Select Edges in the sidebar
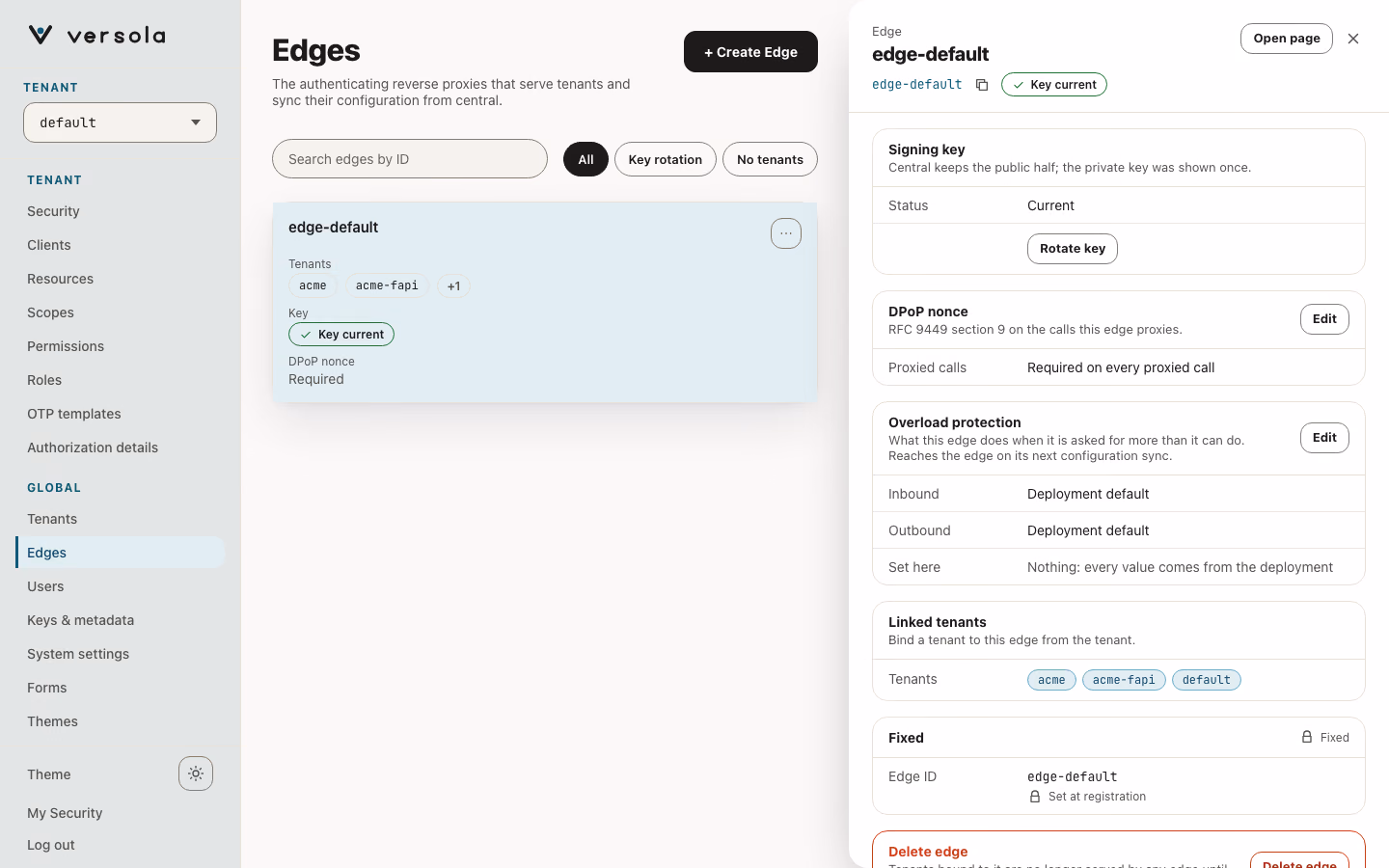Viewport: 1389px width, 868px height. point(120,553)
